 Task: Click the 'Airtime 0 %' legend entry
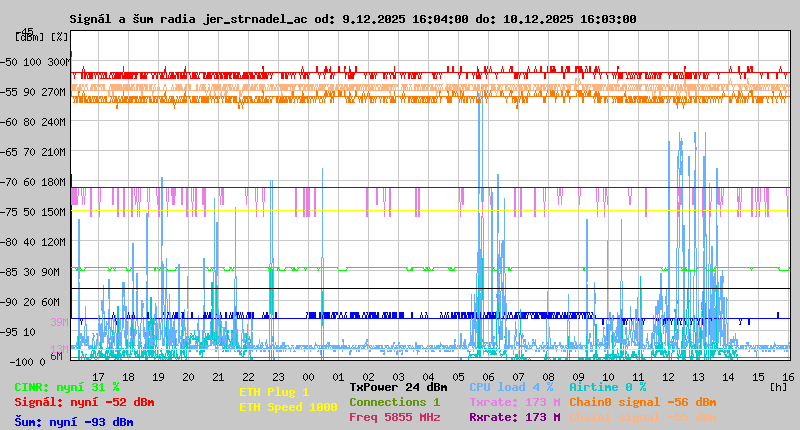click(x=608, y=387)
